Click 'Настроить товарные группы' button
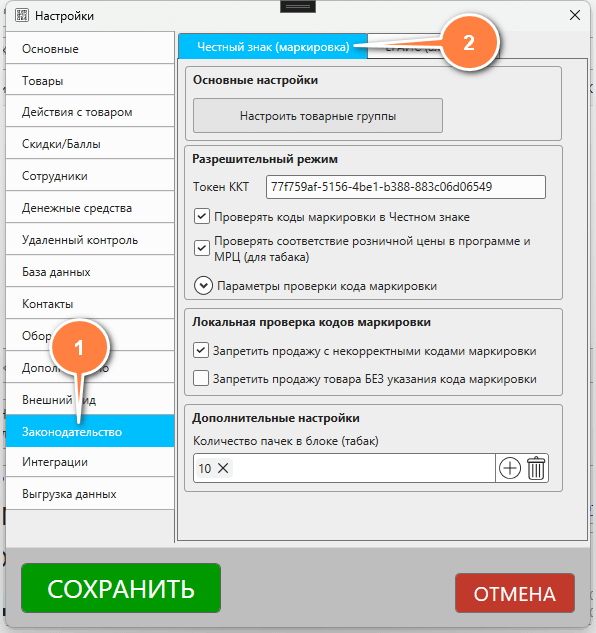 pos(318,116)
